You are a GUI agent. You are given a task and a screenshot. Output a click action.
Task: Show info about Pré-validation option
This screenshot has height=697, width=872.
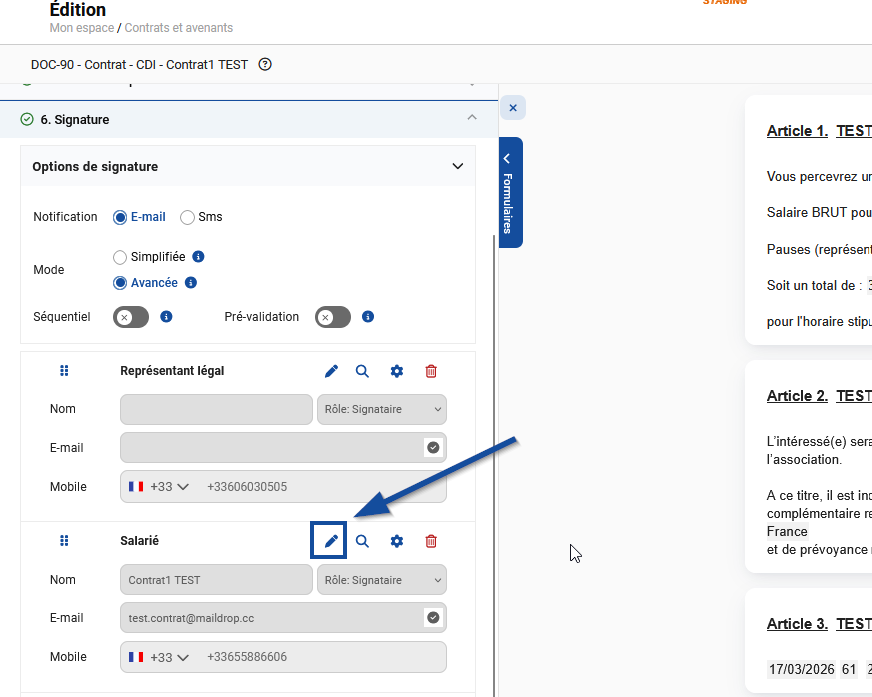pyautogui.click(x=368, y=317)
